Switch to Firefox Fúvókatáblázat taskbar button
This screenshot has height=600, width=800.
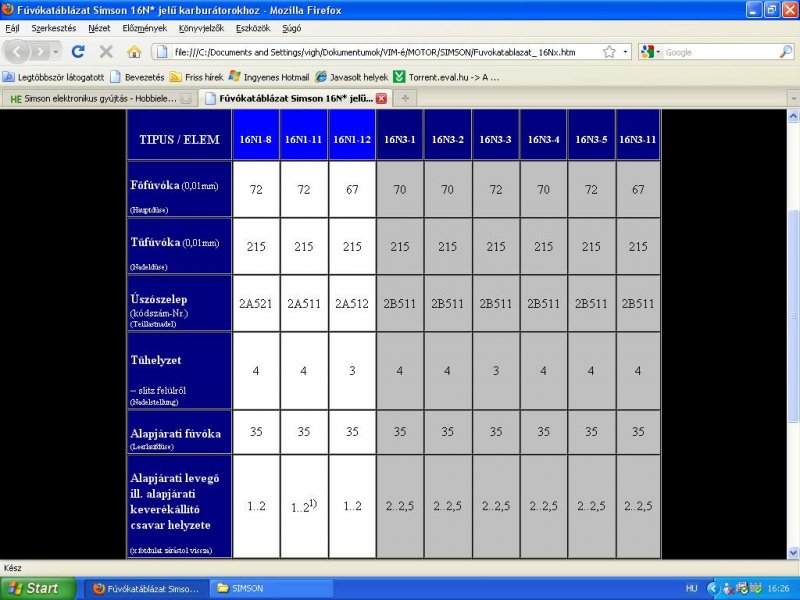click(147, 588)
